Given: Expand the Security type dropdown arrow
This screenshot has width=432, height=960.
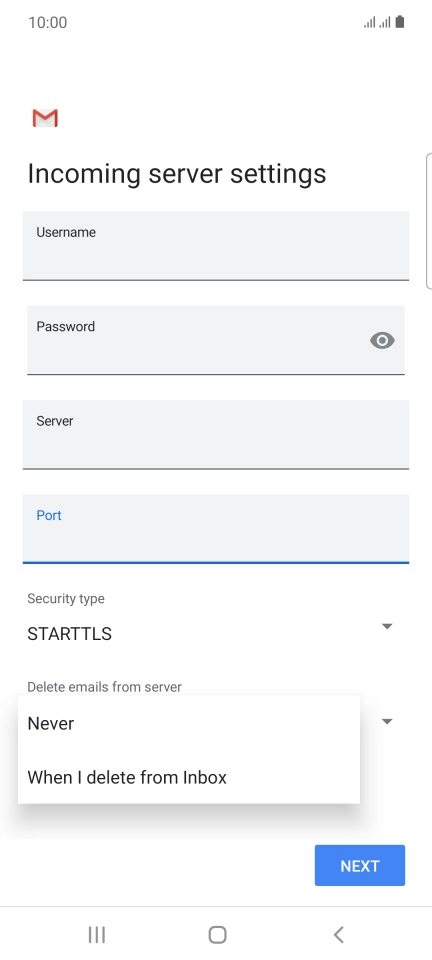Looking at the screenshot, I should tap(387, 626).
